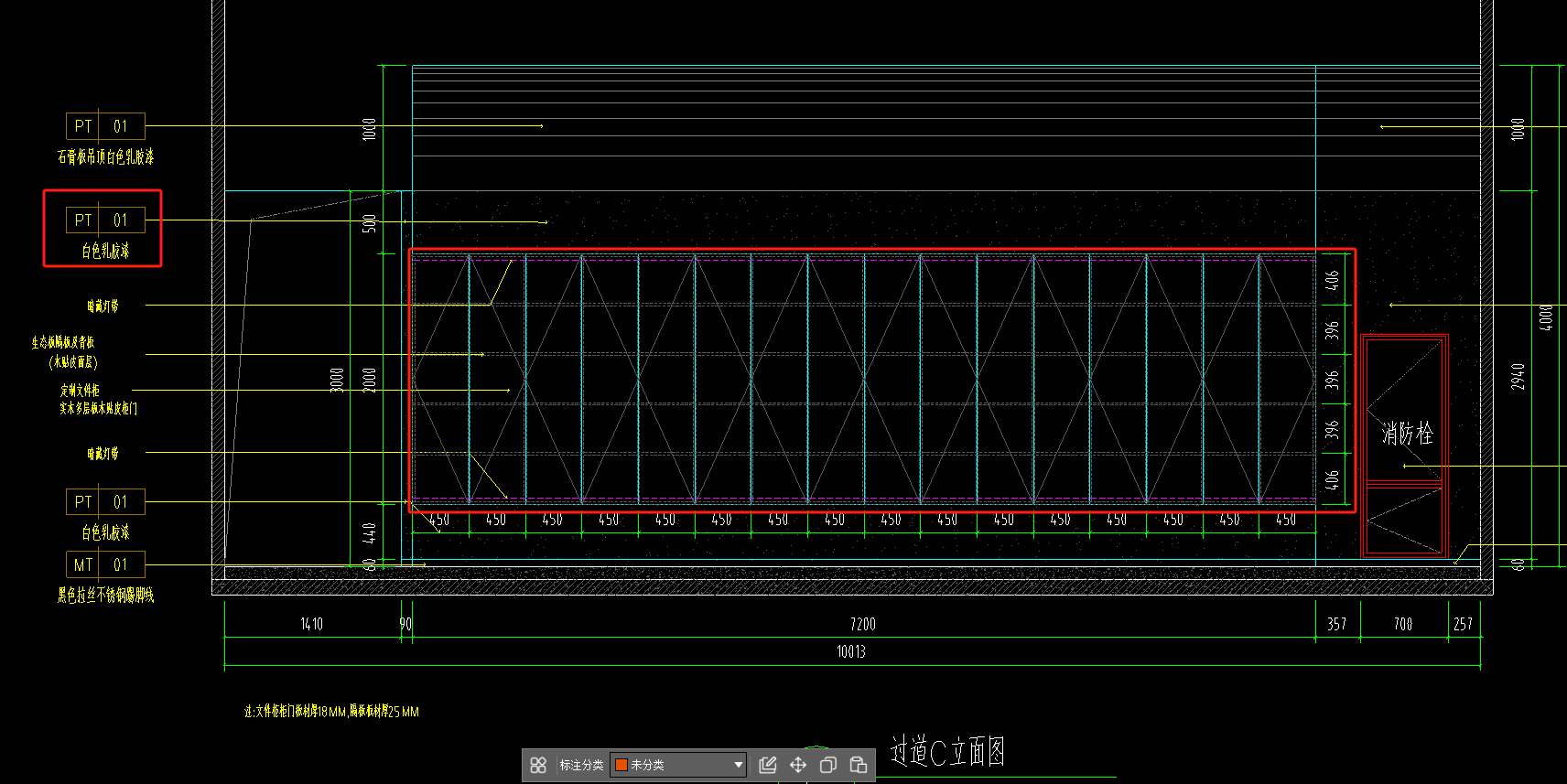Click the 定制文件柜 annotation label

pos(81,391)
